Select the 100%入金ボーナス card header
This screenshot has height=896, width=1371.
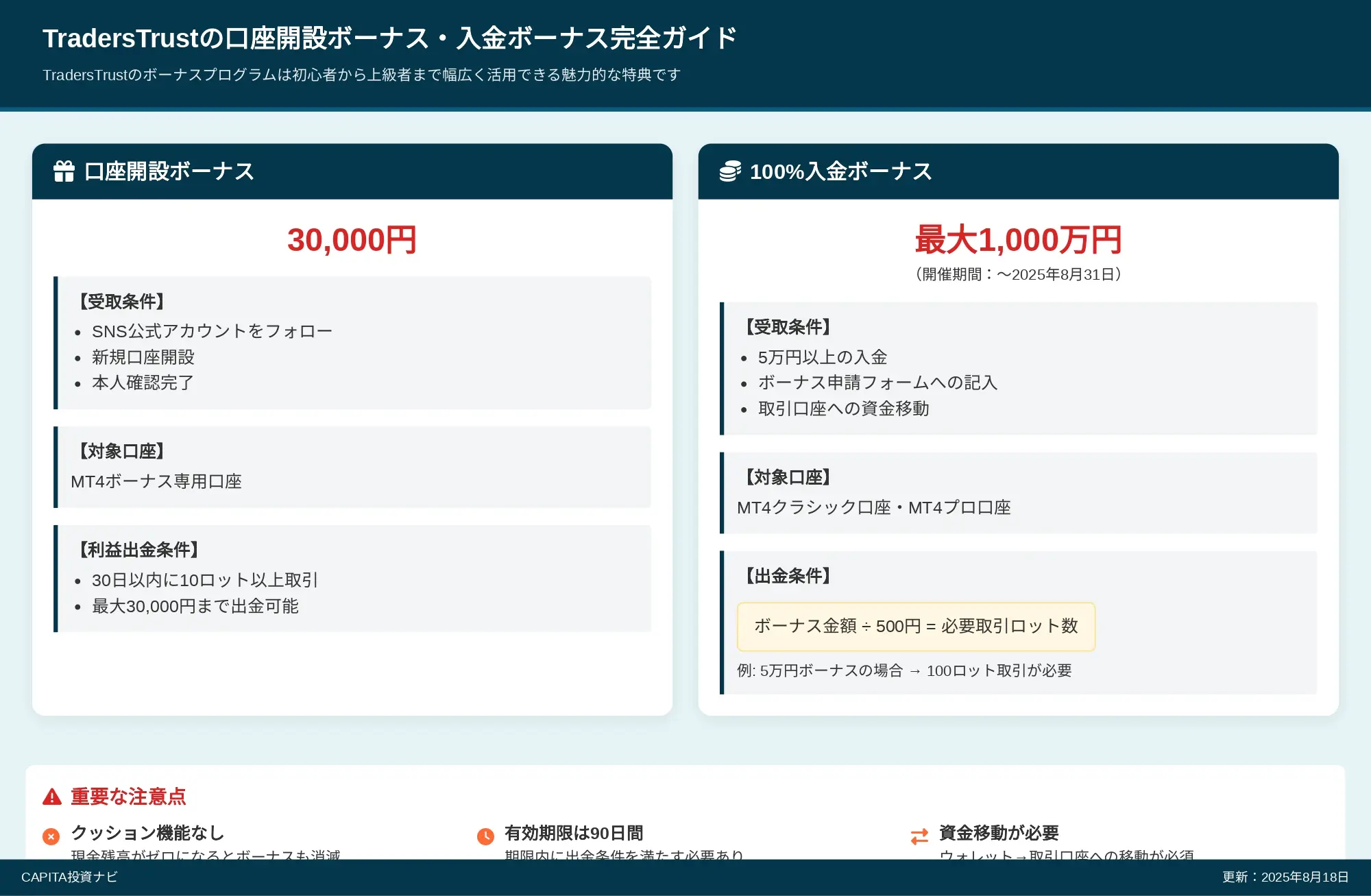tap(1019, 171)
